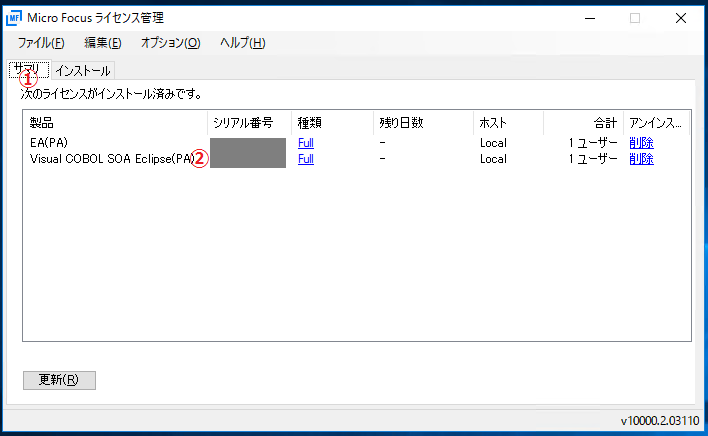Sort by the 製品 column header
This screenshot has width=708, height=436.
[115, 123]
